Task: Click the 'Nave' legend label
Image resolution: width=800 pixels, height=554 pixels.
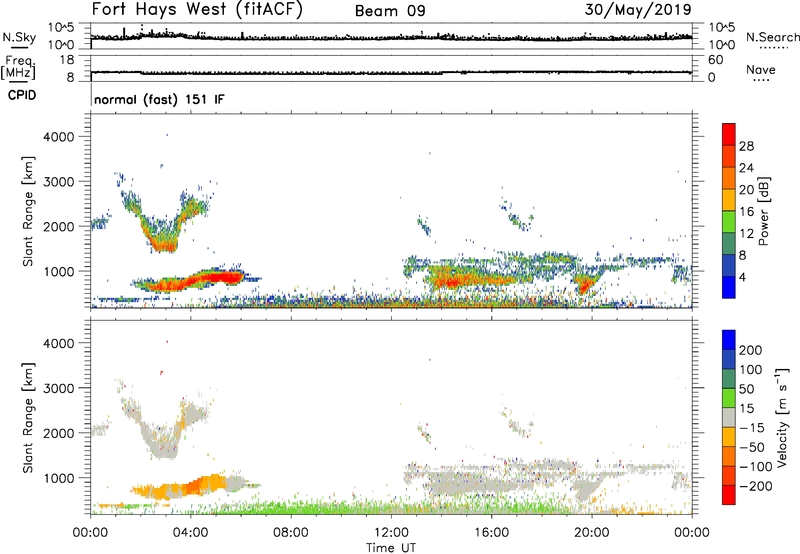Action: point(761,69)
